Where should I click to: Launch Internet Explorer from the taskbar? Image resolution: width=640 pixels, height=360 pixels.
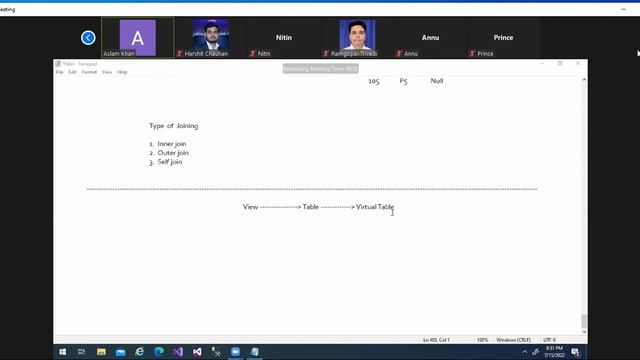click(x=140, y=352)
